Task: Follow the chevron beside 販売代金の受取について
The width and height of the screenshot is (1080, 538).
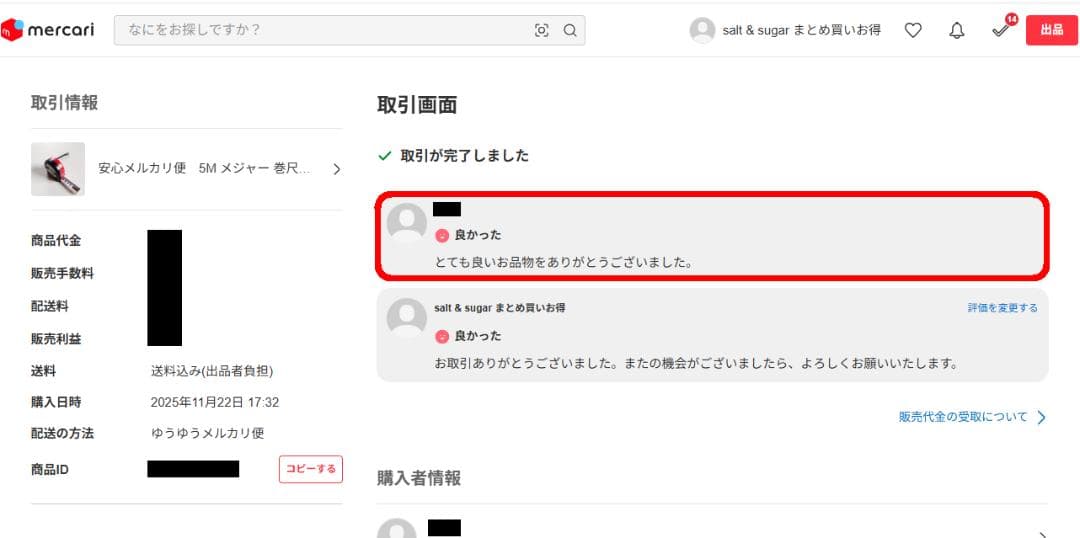Action: [x=1041, y=417]
